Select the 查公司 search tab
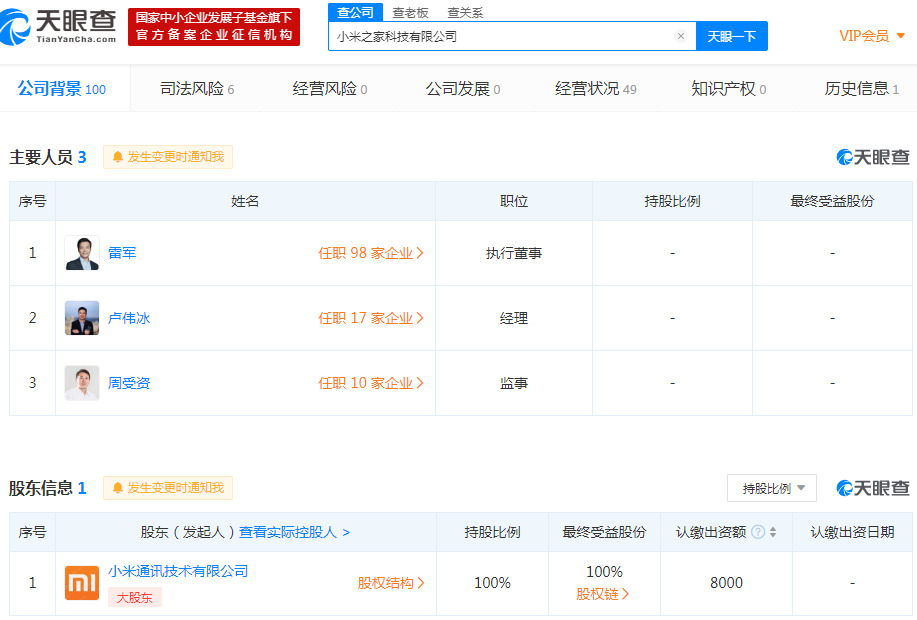The height and width of the screenshot is (620, 917). click(x=356, y=12)
